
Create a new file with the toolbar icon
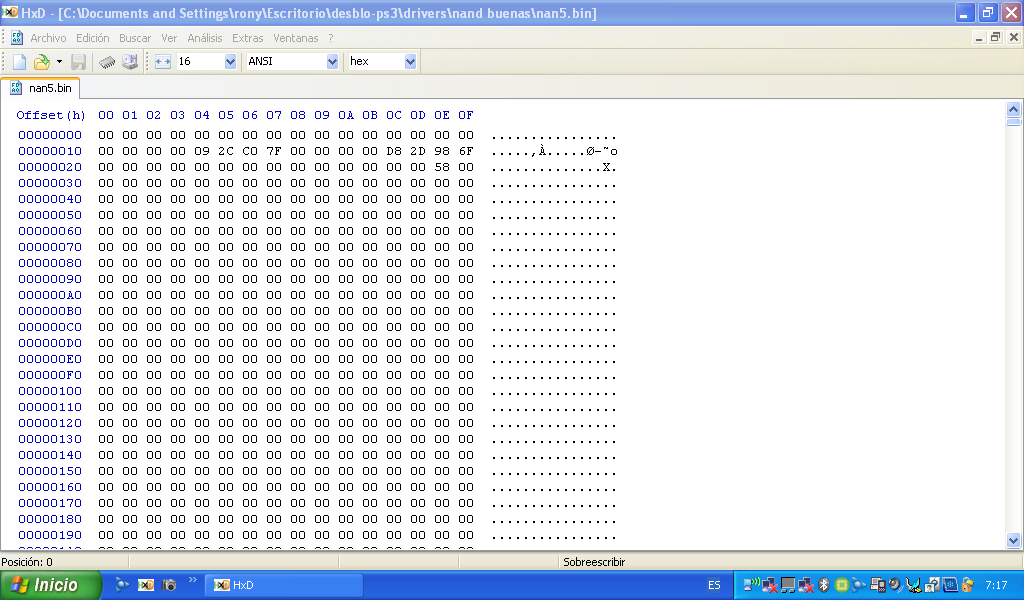coord(19,62)
